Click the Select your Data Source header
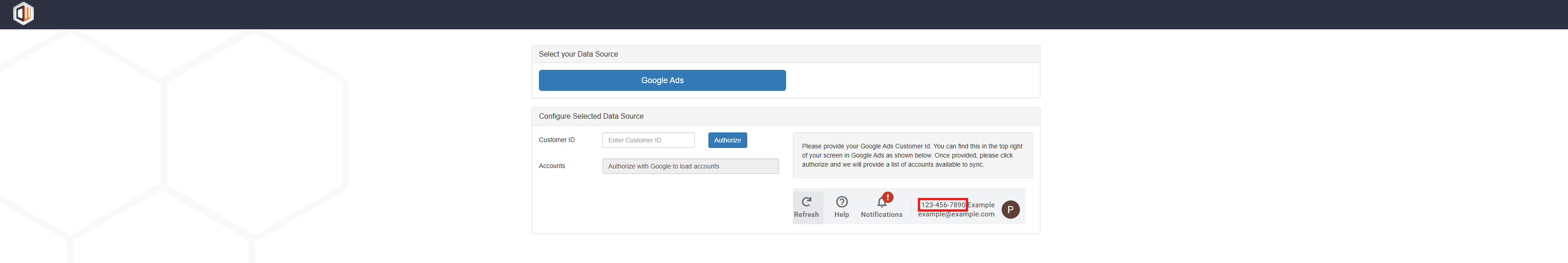Image resolution: width=1568 pixels, height=263 pixels. 578,54
